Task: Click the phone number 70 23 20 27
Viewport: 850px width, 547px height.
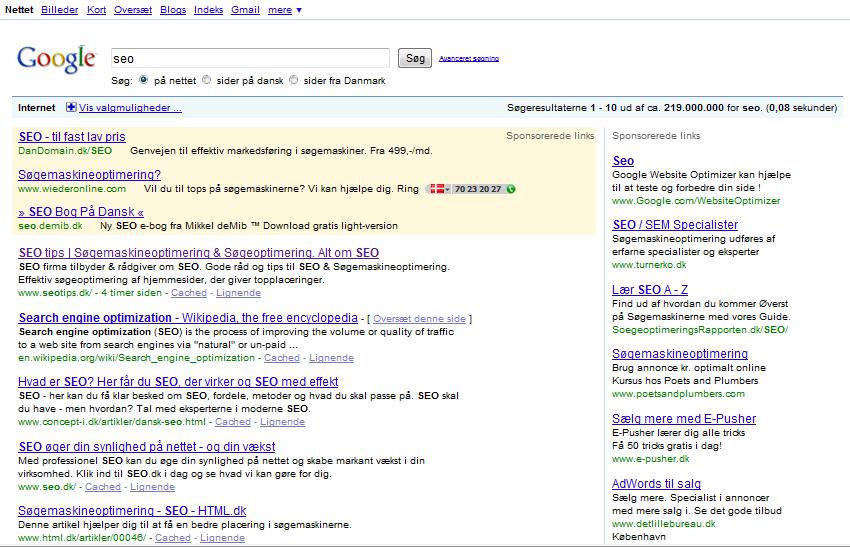Action: [478, 189]
